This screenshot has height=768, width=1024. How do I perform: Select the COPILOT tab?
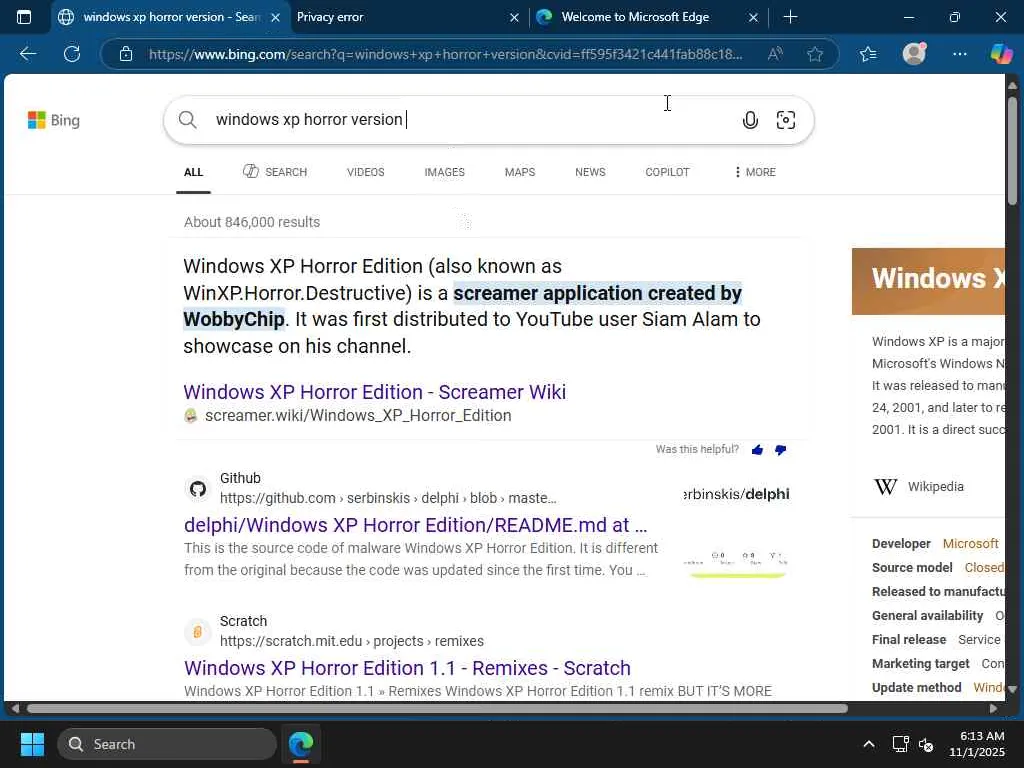667,172
